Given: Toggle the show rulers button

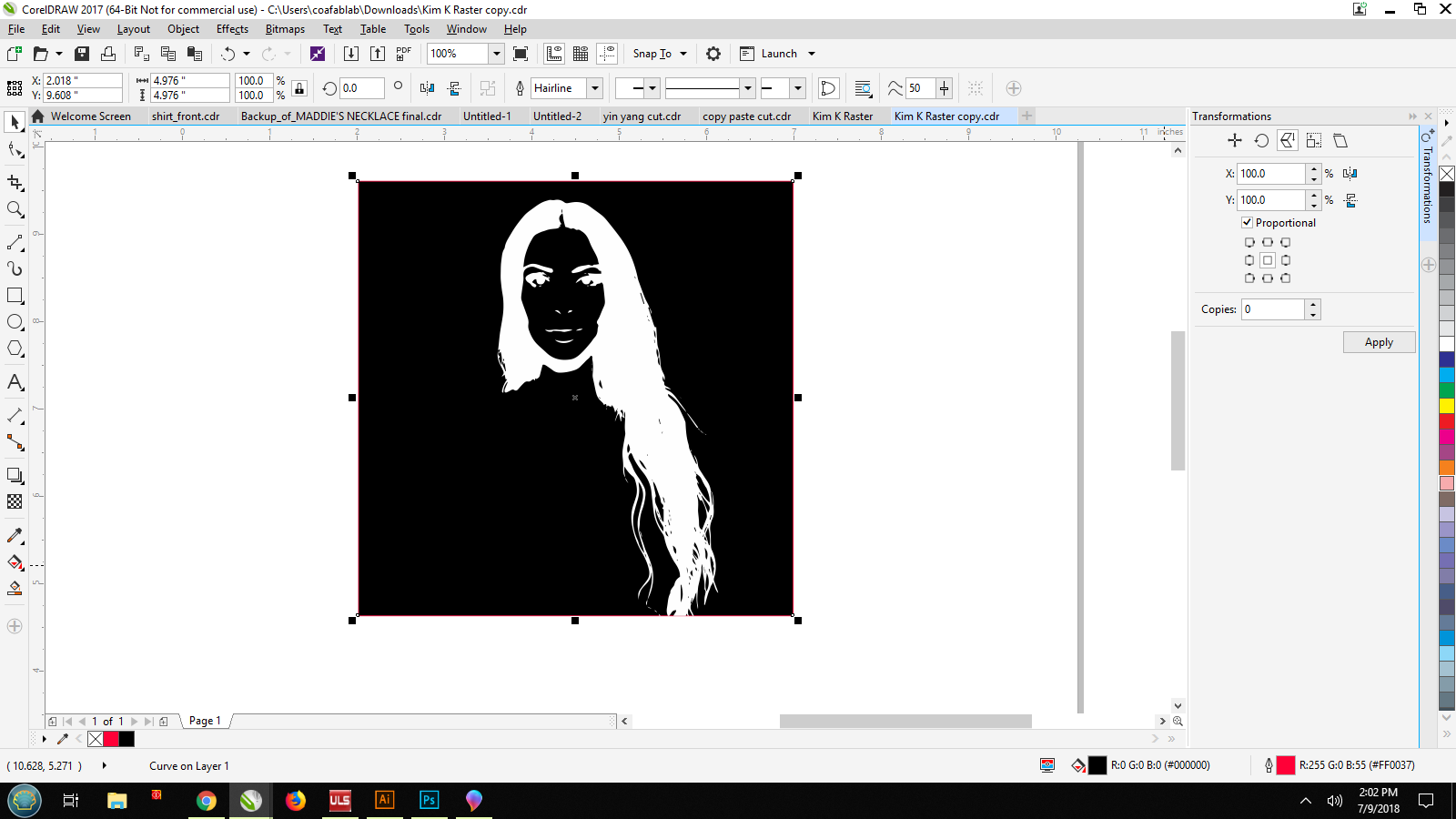Looking at the screenshot, I should 554,54.
